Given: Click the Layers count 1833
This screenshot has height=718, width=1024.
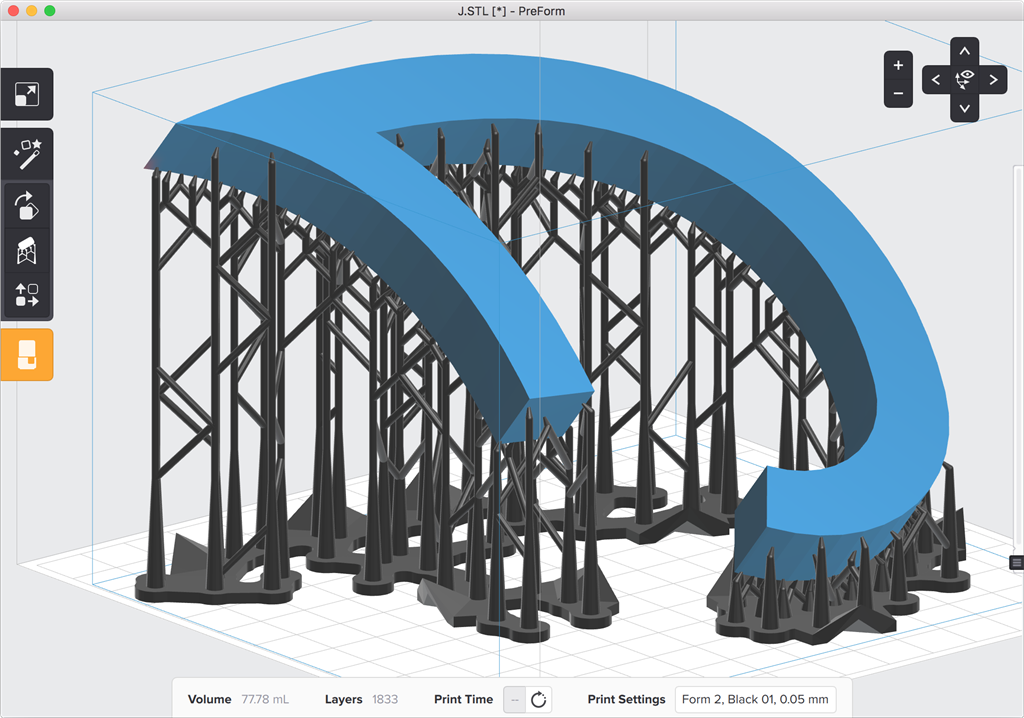Looking at the screenshot, I should coord(385,699).
